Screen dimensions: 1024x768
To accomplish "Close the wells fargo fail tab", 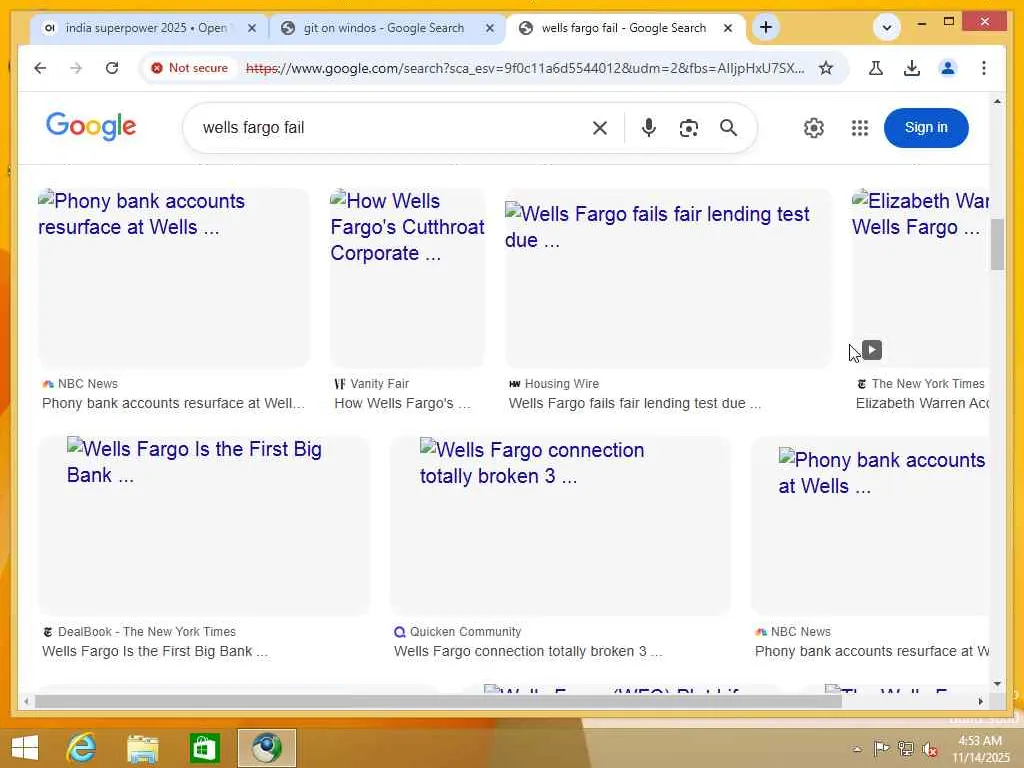I will click(x=728, y=28).
